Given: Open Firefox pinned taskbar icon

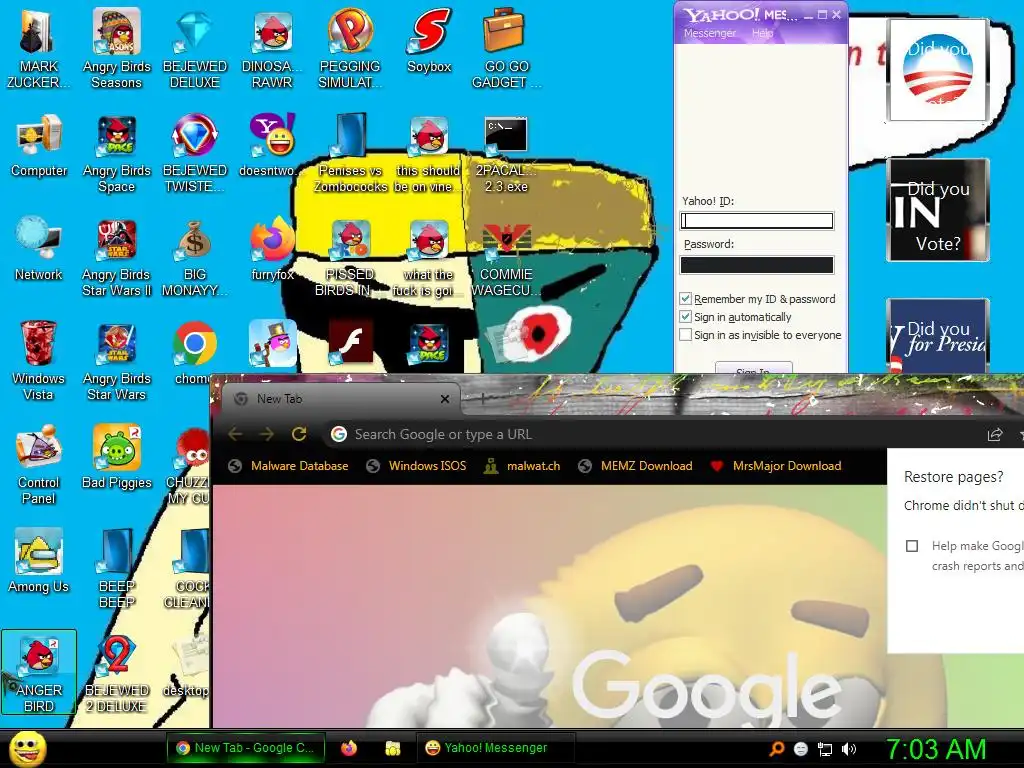Looking at the screenshot, I should [349, 748].
